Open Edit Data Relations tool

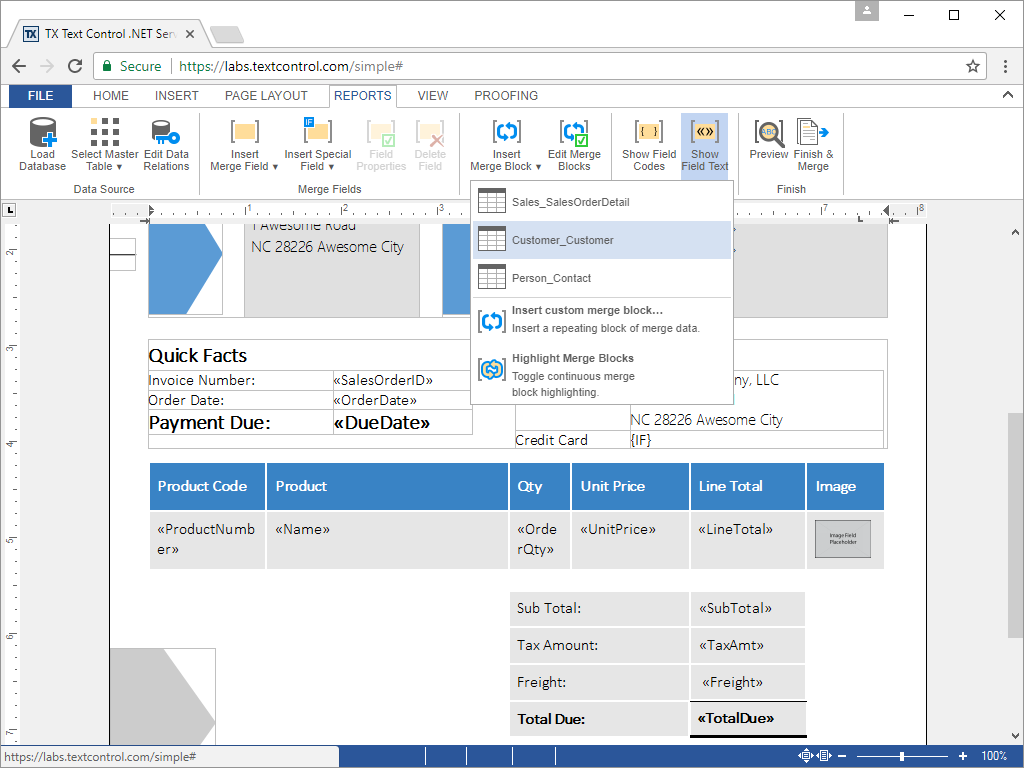(x=166, y=132)
